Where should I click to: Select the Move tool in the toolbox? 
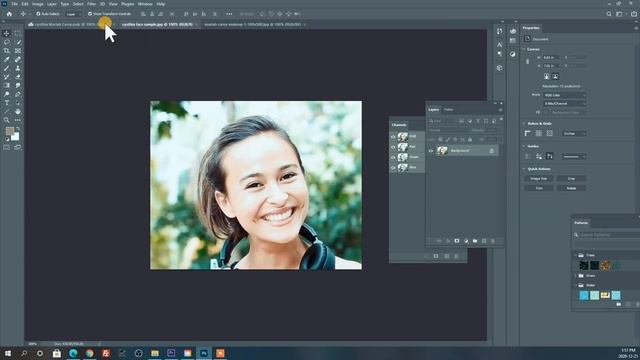[x=7, y=33]
